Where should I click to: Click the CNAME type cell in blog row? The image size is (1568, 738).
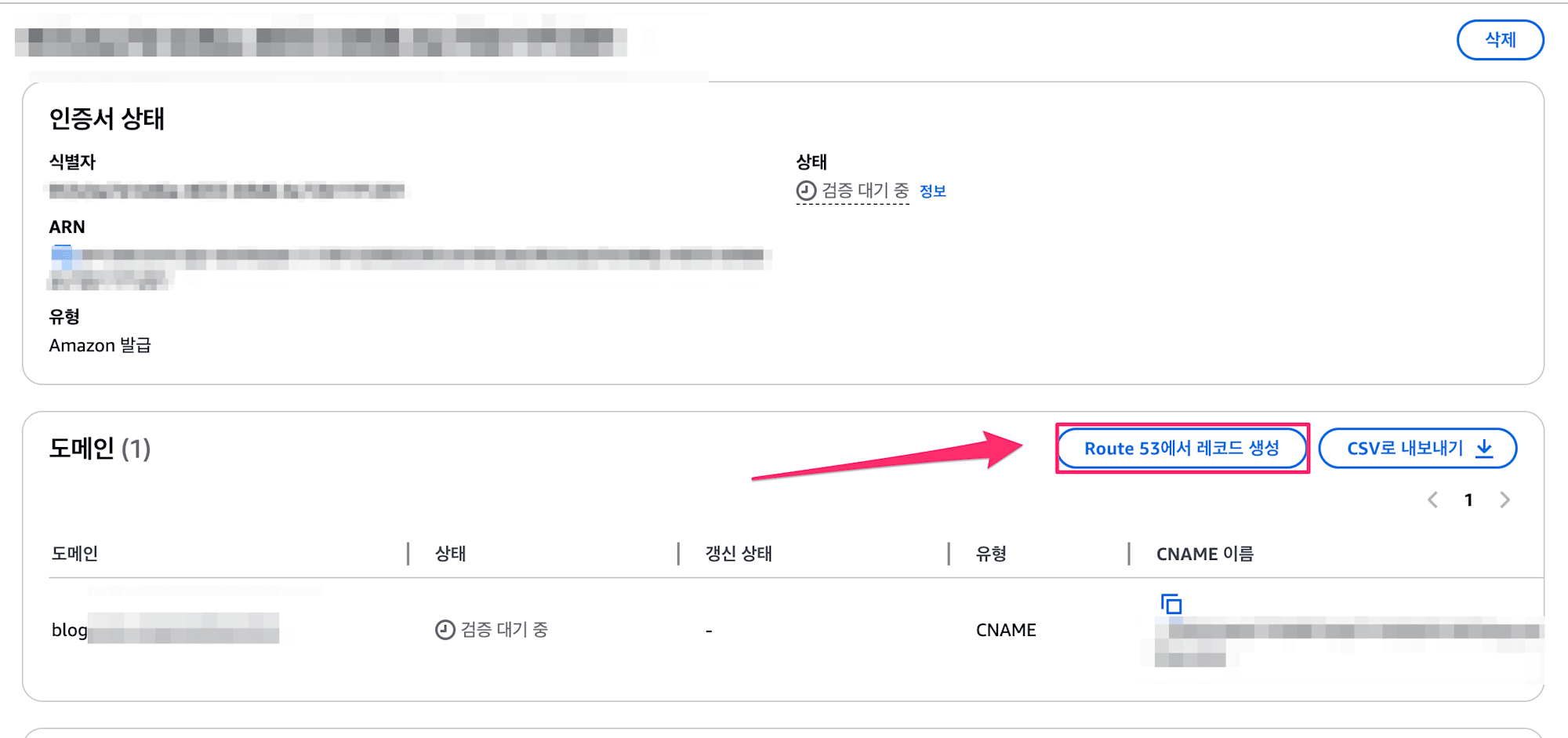pos(1006,630)
